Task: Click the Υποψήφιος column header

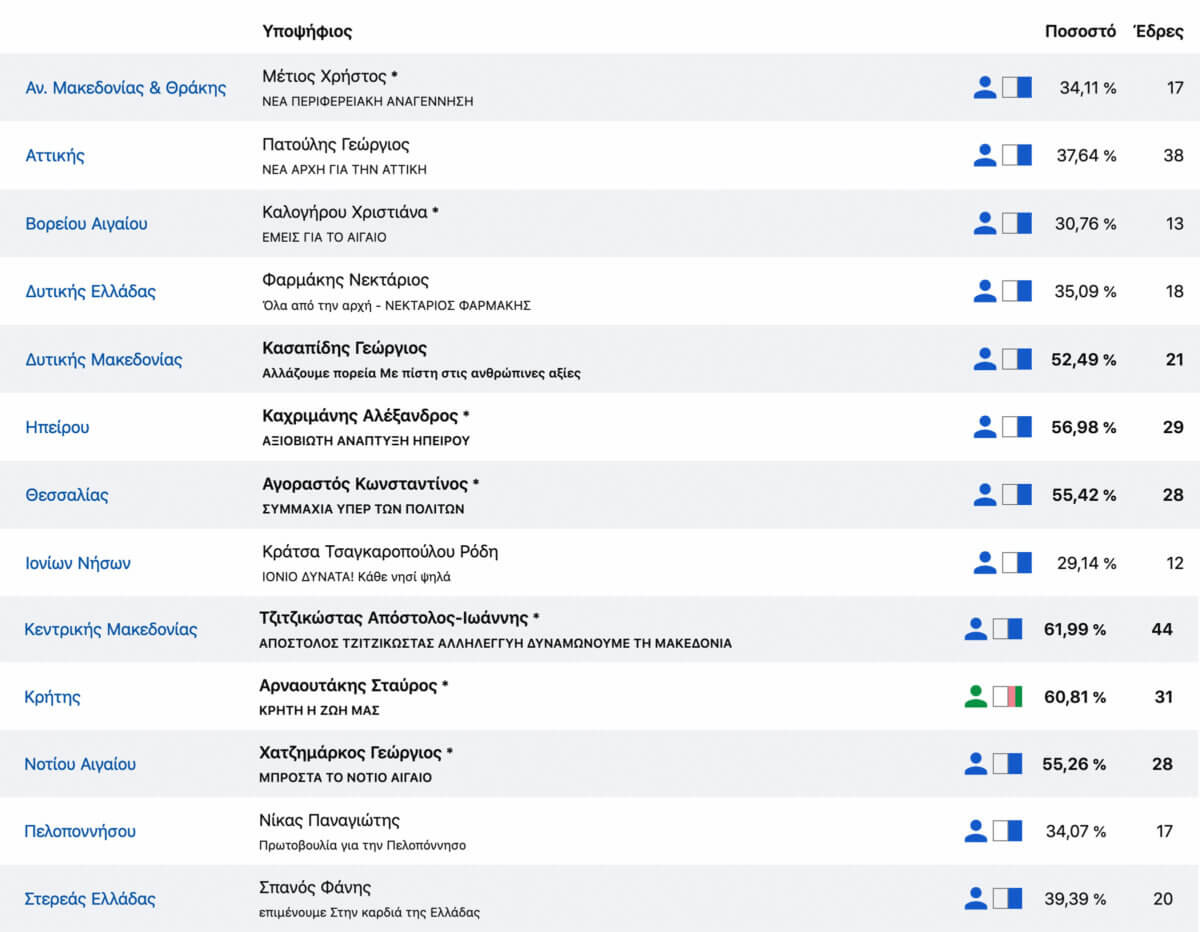Action: (x=307, y=32)
